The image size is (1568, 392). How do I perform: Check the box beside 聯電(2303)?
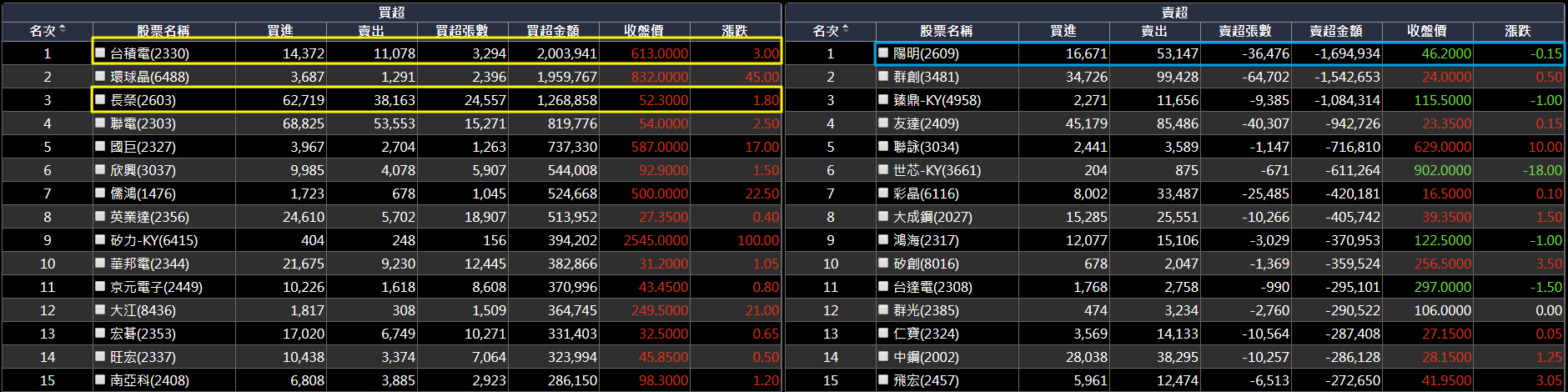pyautogui.click(x=100, y=123)
